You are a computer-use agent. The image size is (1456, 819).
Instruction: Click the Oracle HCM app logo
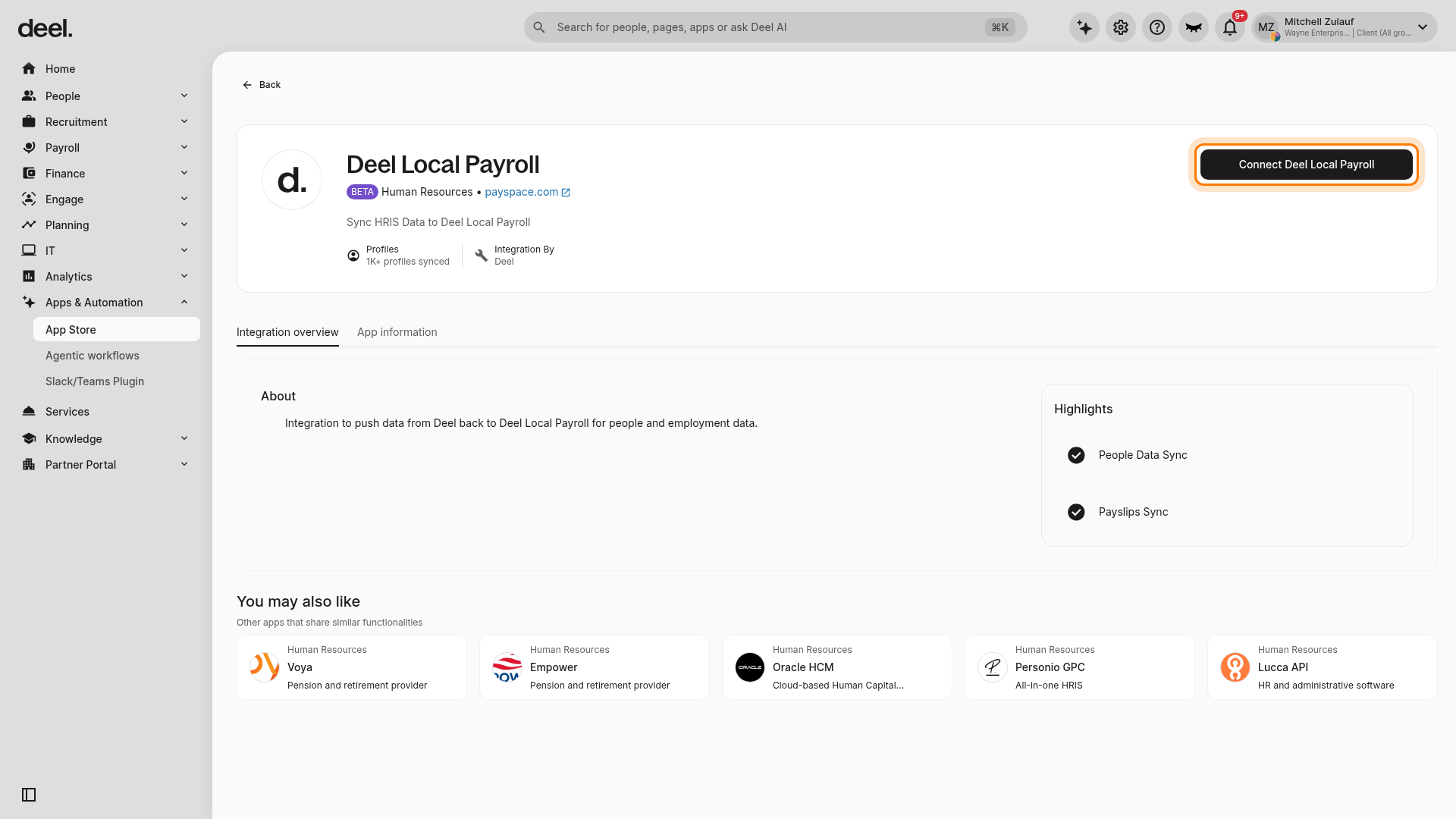[750, 667]
